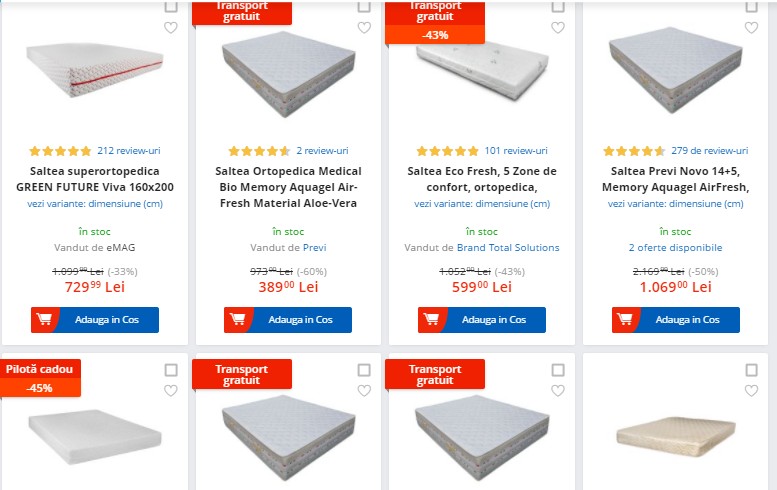
Task: Select compare checkbox on GREEN FUTURE Viva mattress
Action: [170, 7]
